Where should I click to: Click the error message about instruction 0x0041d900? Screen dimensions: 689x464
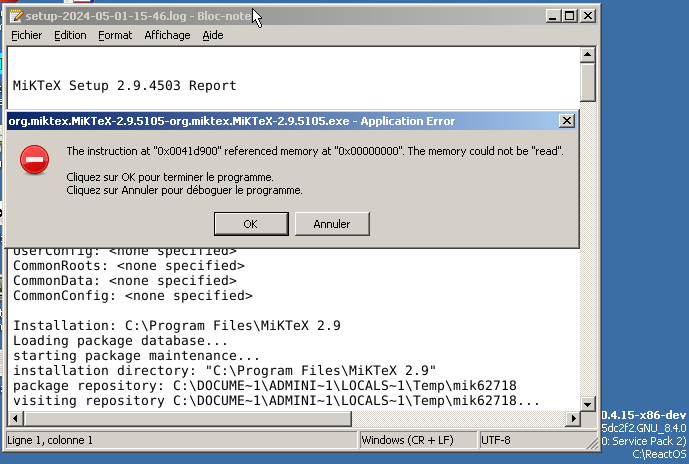point(315,151)
